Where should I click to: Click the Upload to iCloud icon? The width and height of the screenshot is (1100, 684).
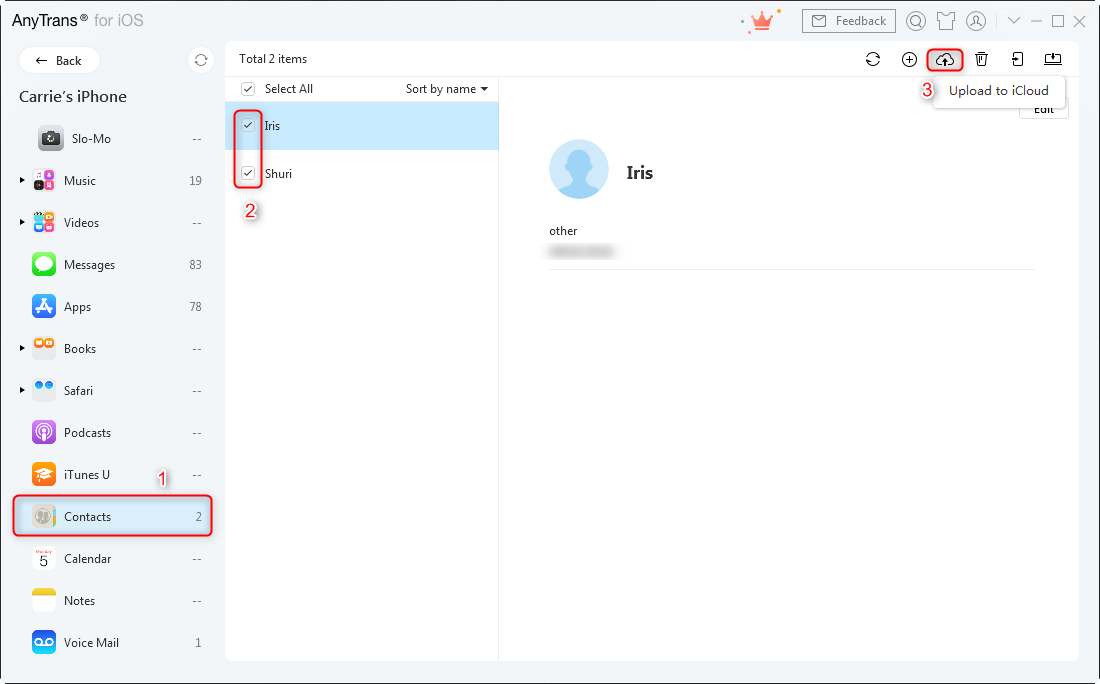click(945, 60)
